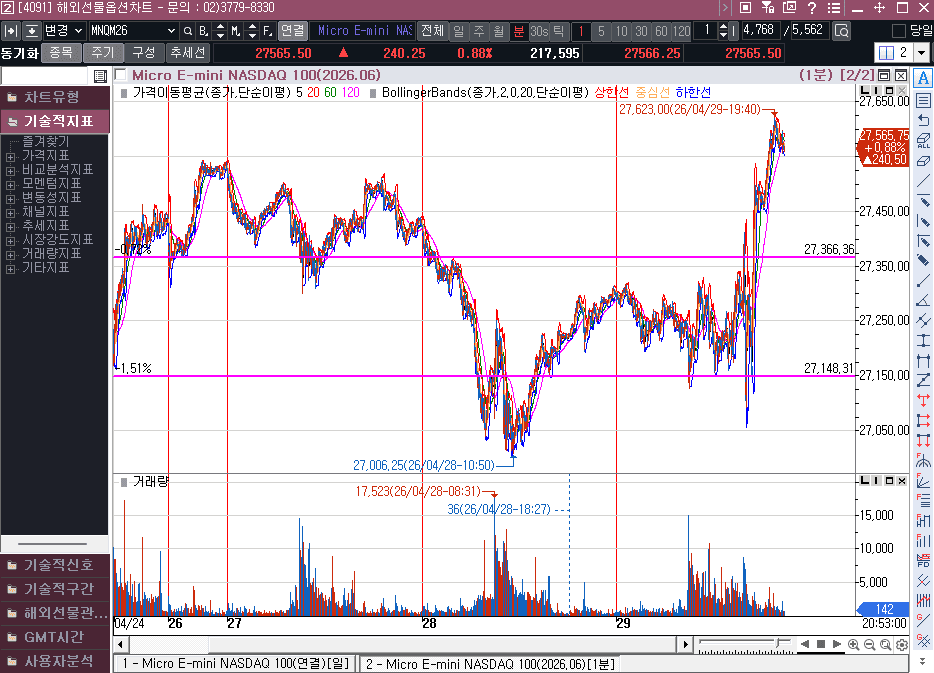Click the list icon beside search field
Screen dimensions: 934x673
pos(100,76)
